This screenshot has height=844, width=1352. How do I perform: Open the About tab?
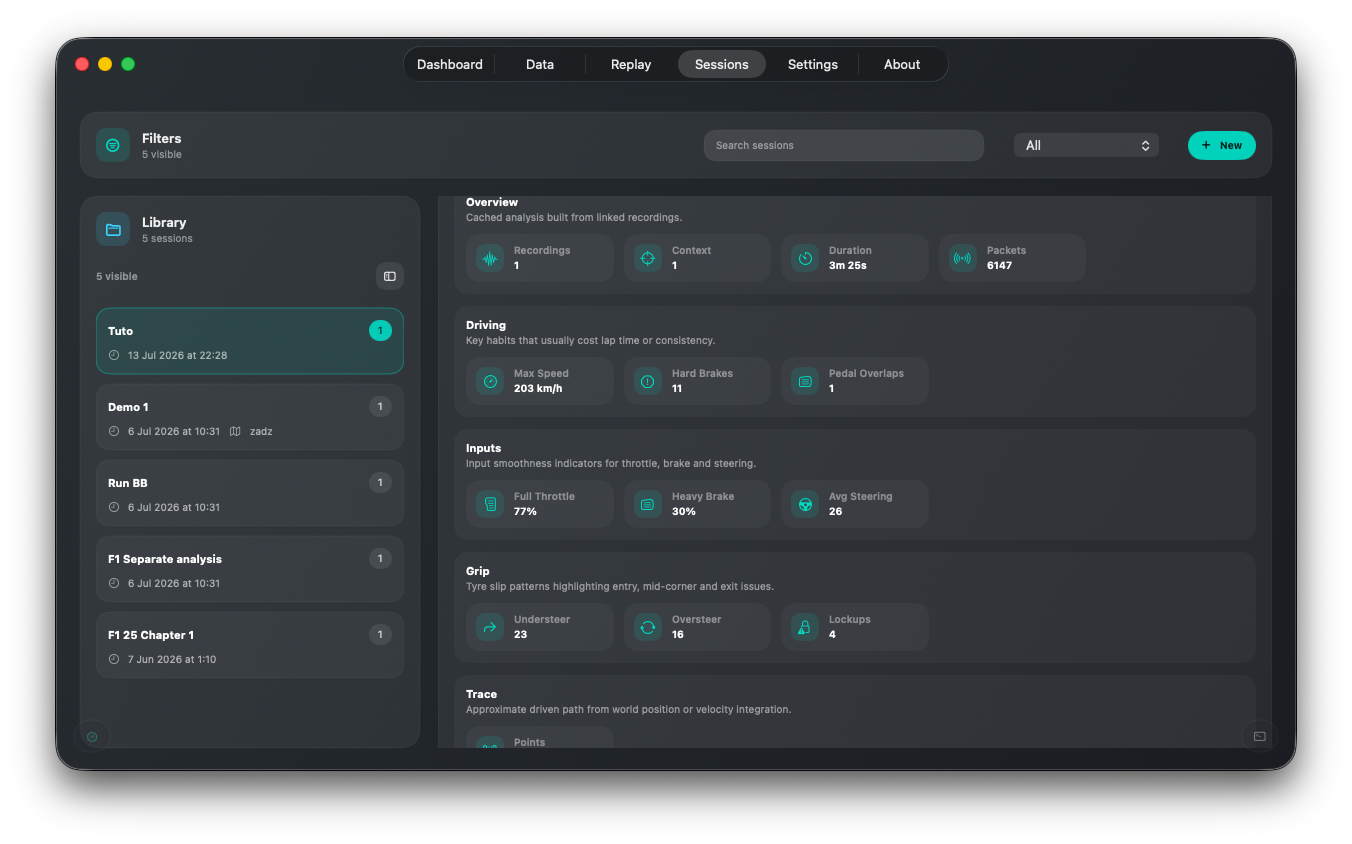coord(902,64)
